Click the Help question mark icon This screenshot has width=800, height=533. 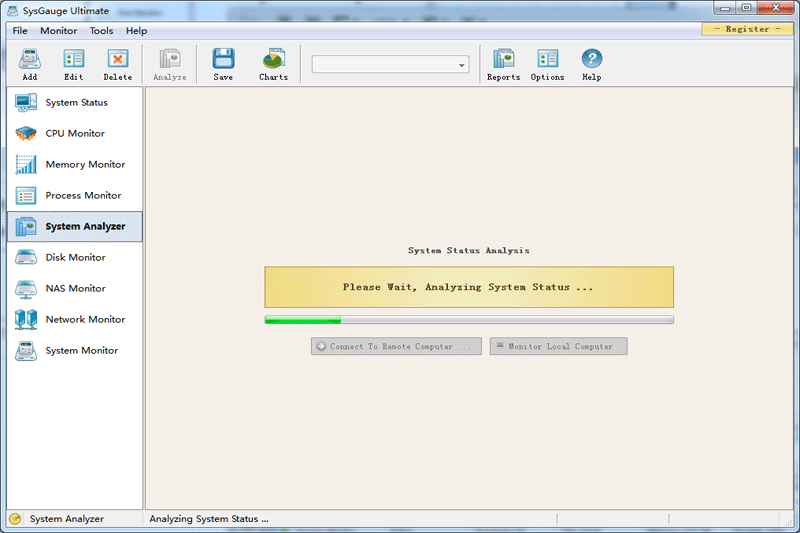pos(592,59)
